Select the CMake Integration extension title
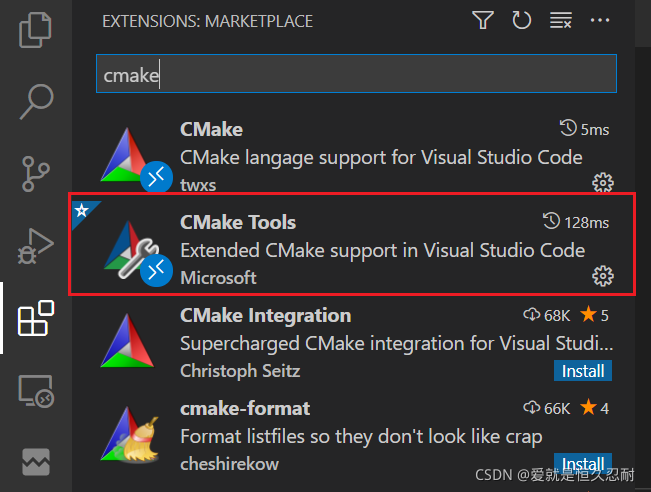Viewport: 651px width, 492px height. click(x=265, y=316)
